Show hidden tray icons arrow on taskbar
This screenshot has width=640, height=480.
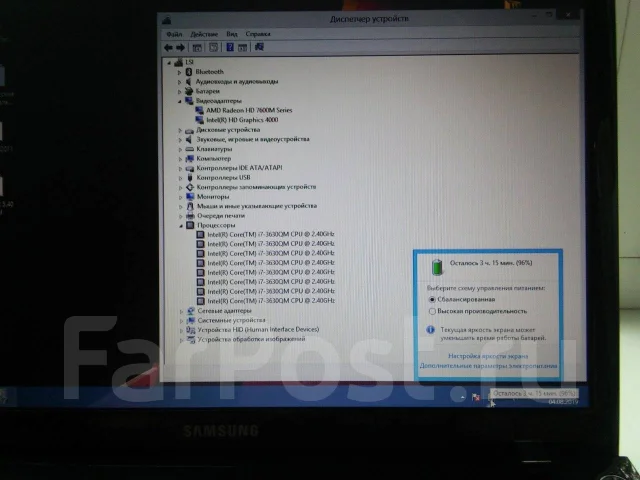pyautogui.click(x=462, y=397)
